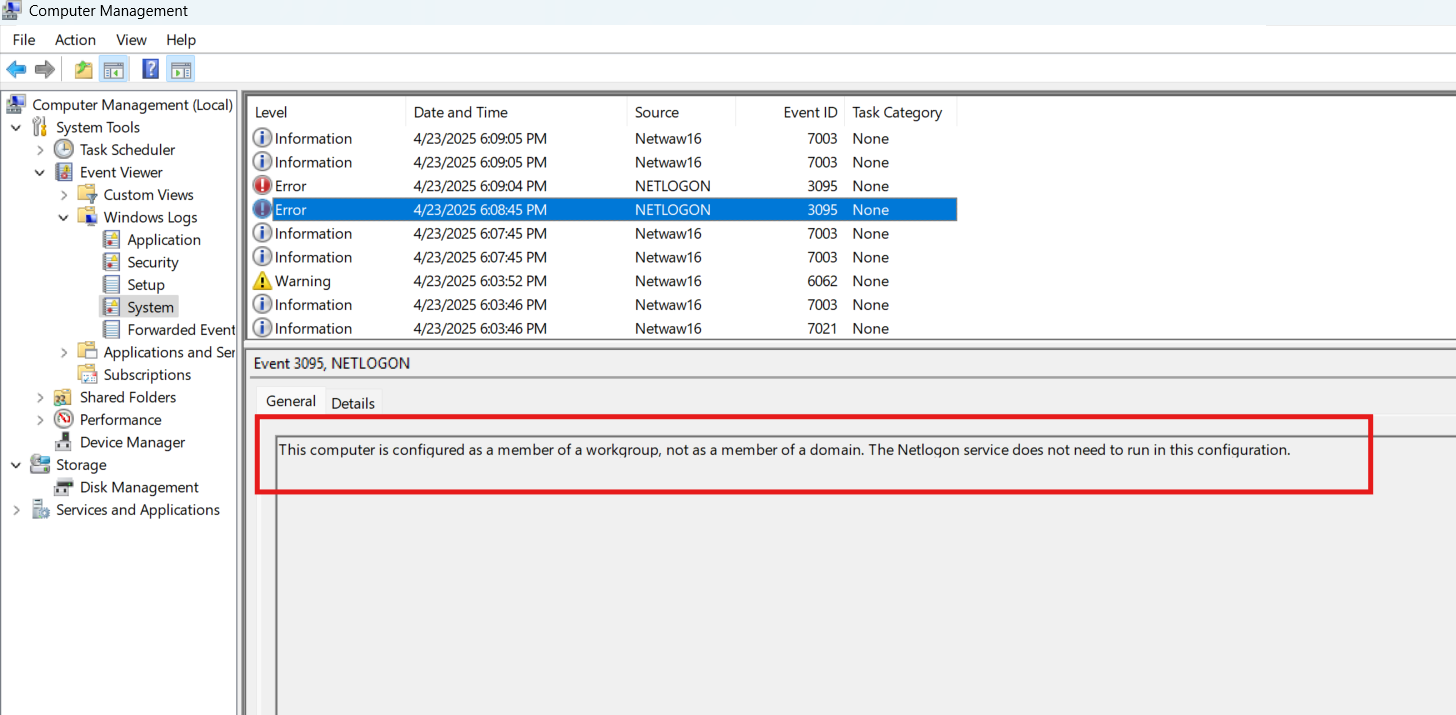Collapse the Event Viewer node

point(40,172)
